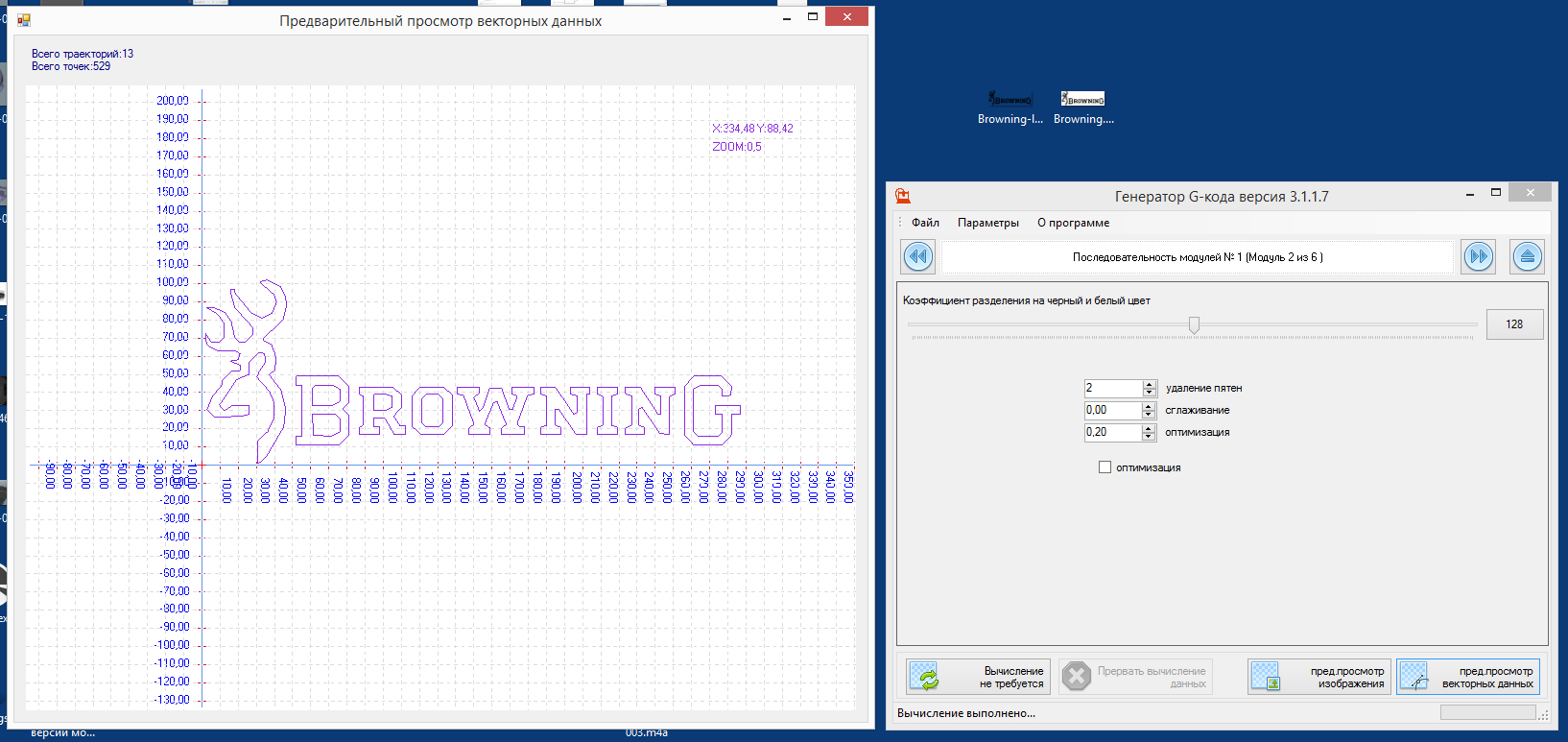The width and height of the screenshot is (1568, 742).
Task: Click the Всего траекторий:13 text
Action: pos(83,54)
